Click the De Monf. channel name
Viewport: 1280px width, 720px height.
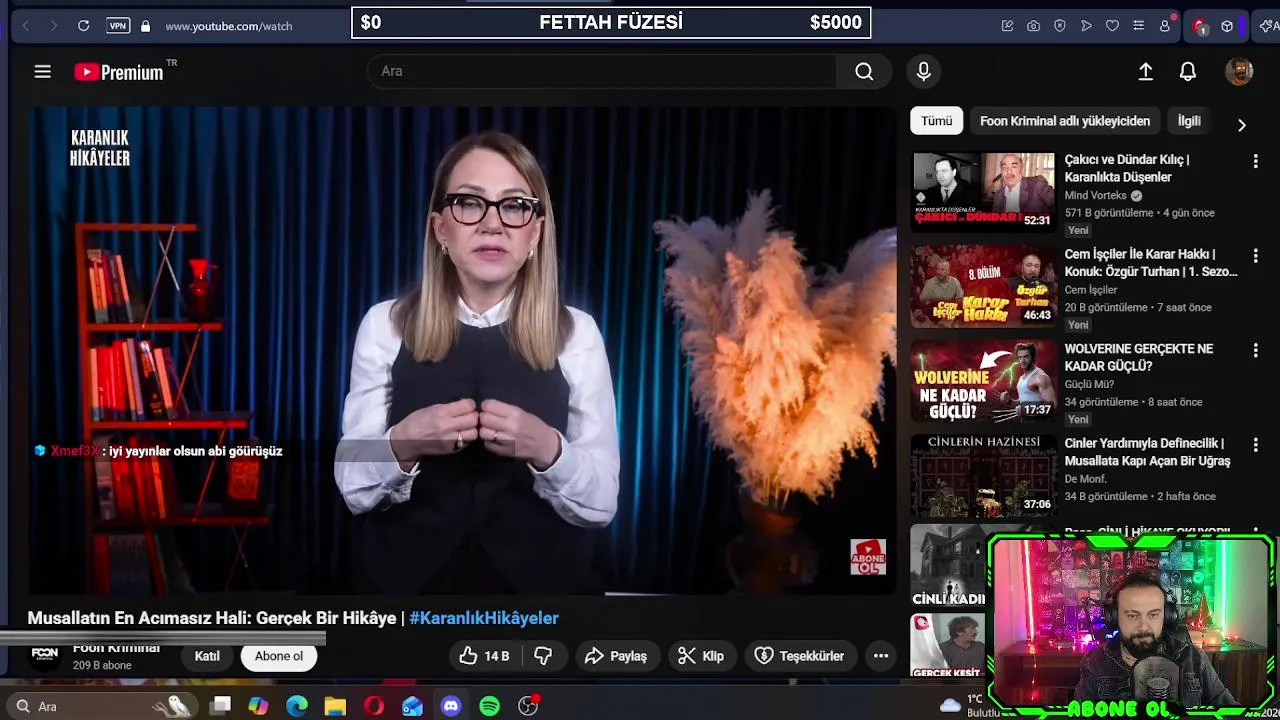click(1085, 479)
